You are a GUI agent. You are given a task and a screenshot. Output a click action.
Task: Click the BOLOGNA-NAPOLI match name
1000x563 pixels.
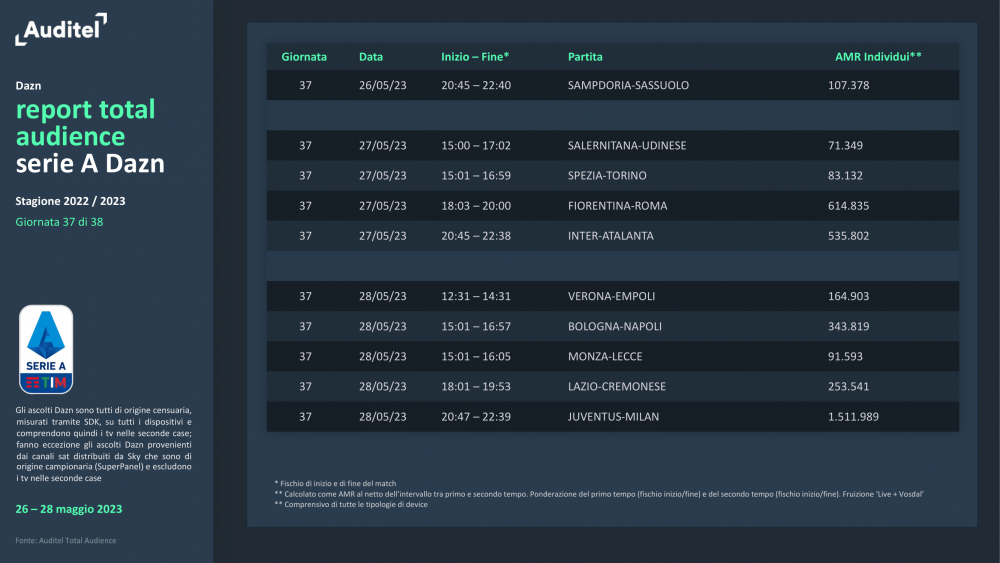(x=615, y=326)
